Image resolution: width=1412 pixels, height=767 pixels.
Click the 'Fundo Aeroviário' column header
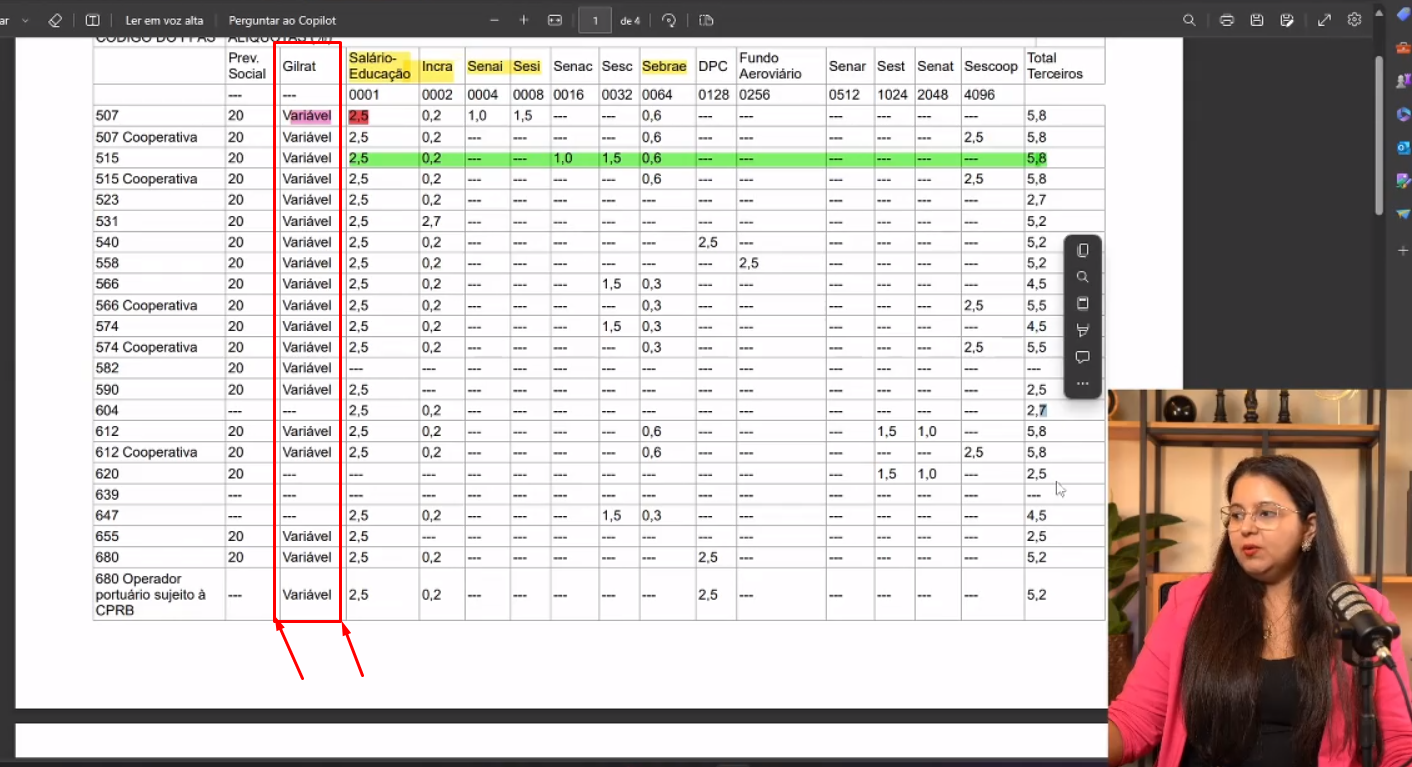click(x=770, y=66)
